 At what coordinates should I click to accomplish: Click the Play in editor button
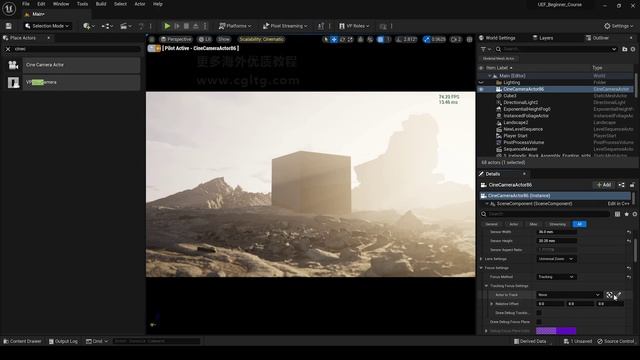(167, 26)
